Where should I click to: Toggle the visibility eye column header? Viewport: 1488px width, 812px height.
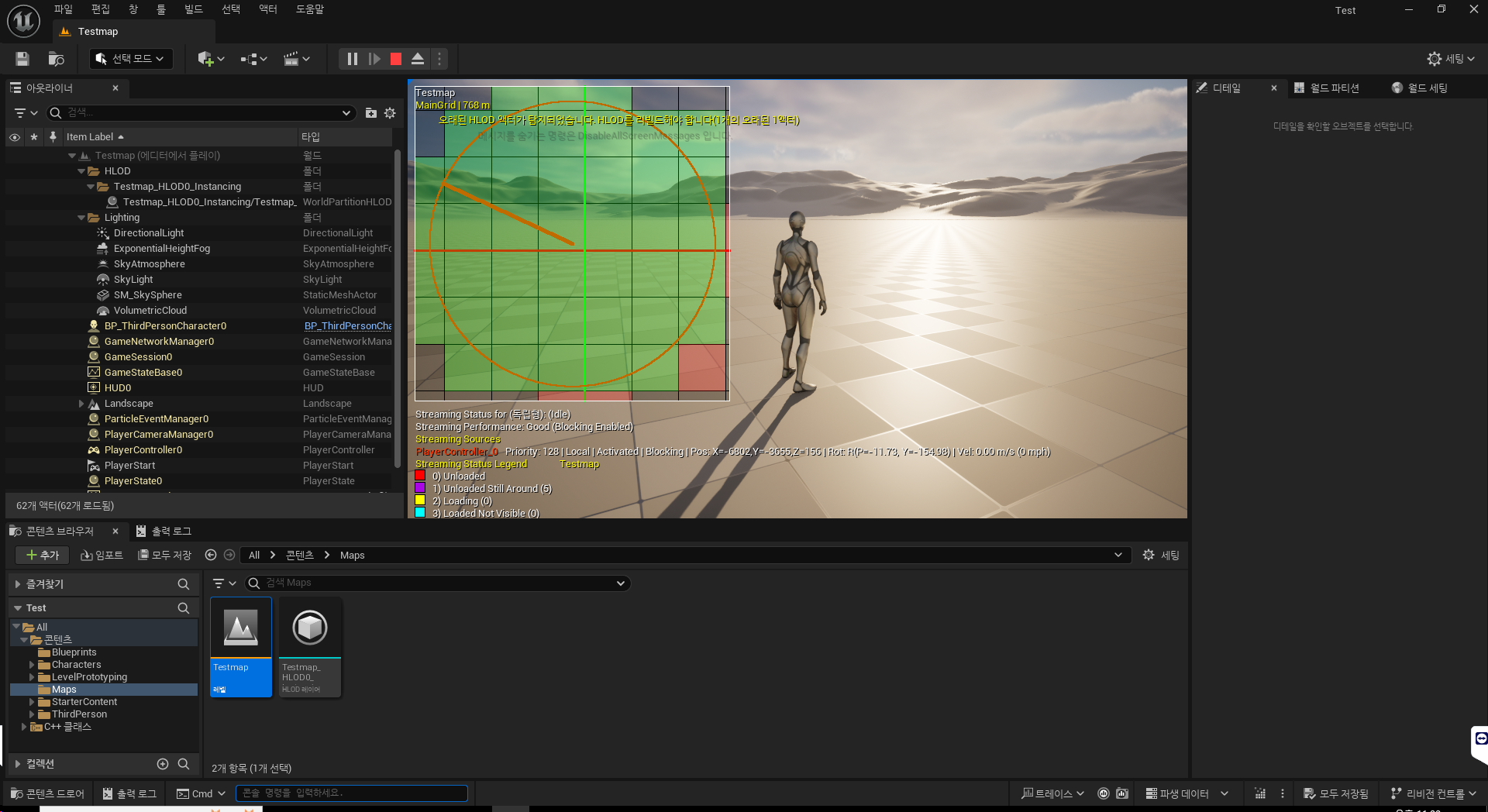pyautogui.click(x=15, y=137)
